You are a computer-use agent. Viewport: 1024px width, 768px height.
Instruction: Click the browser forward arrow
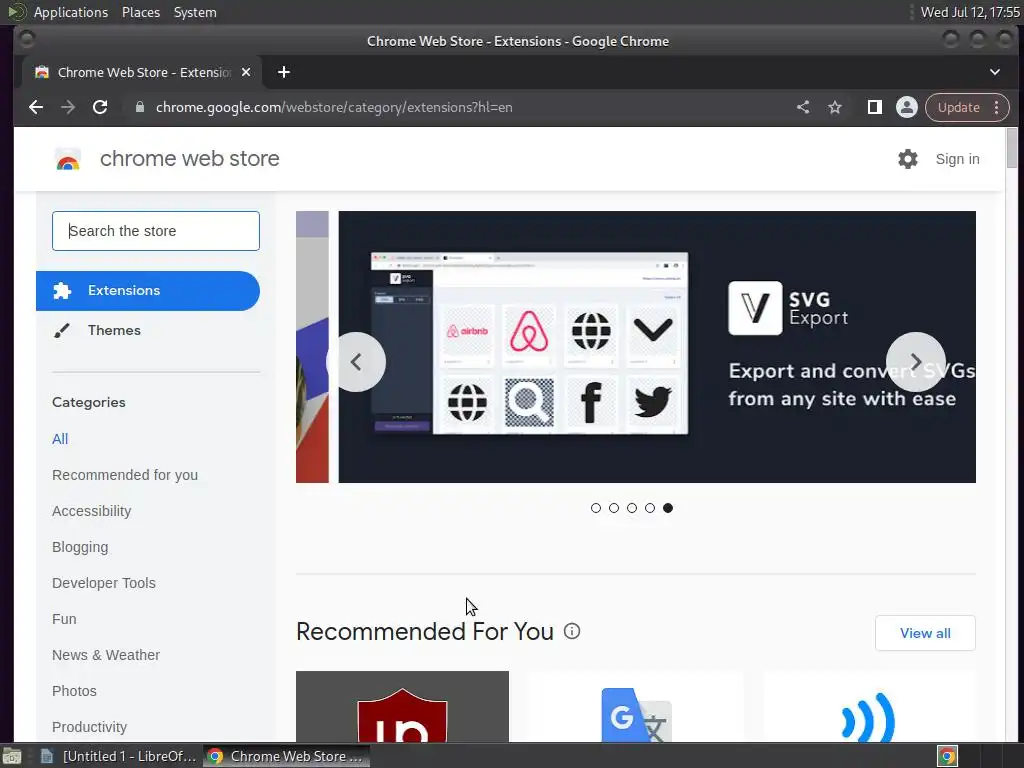coord(68,107)
